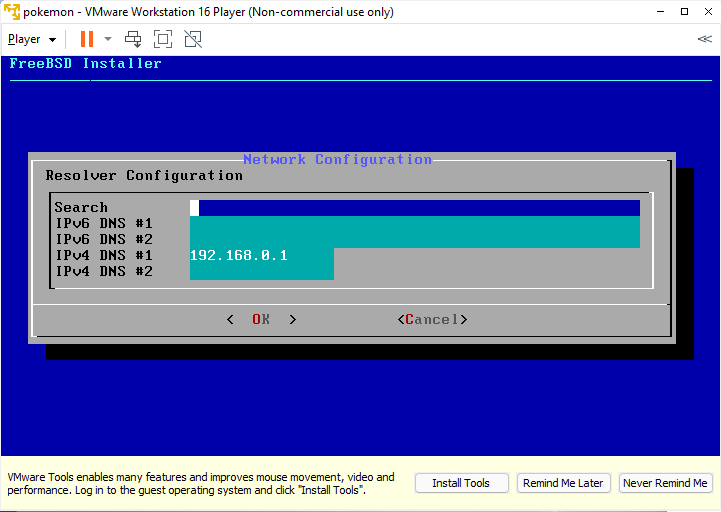This screenshot has height=512, width=721.
Task: Click the IPv4 DNS #1 label
Action: pyautogui.click(x=104, y=255)
